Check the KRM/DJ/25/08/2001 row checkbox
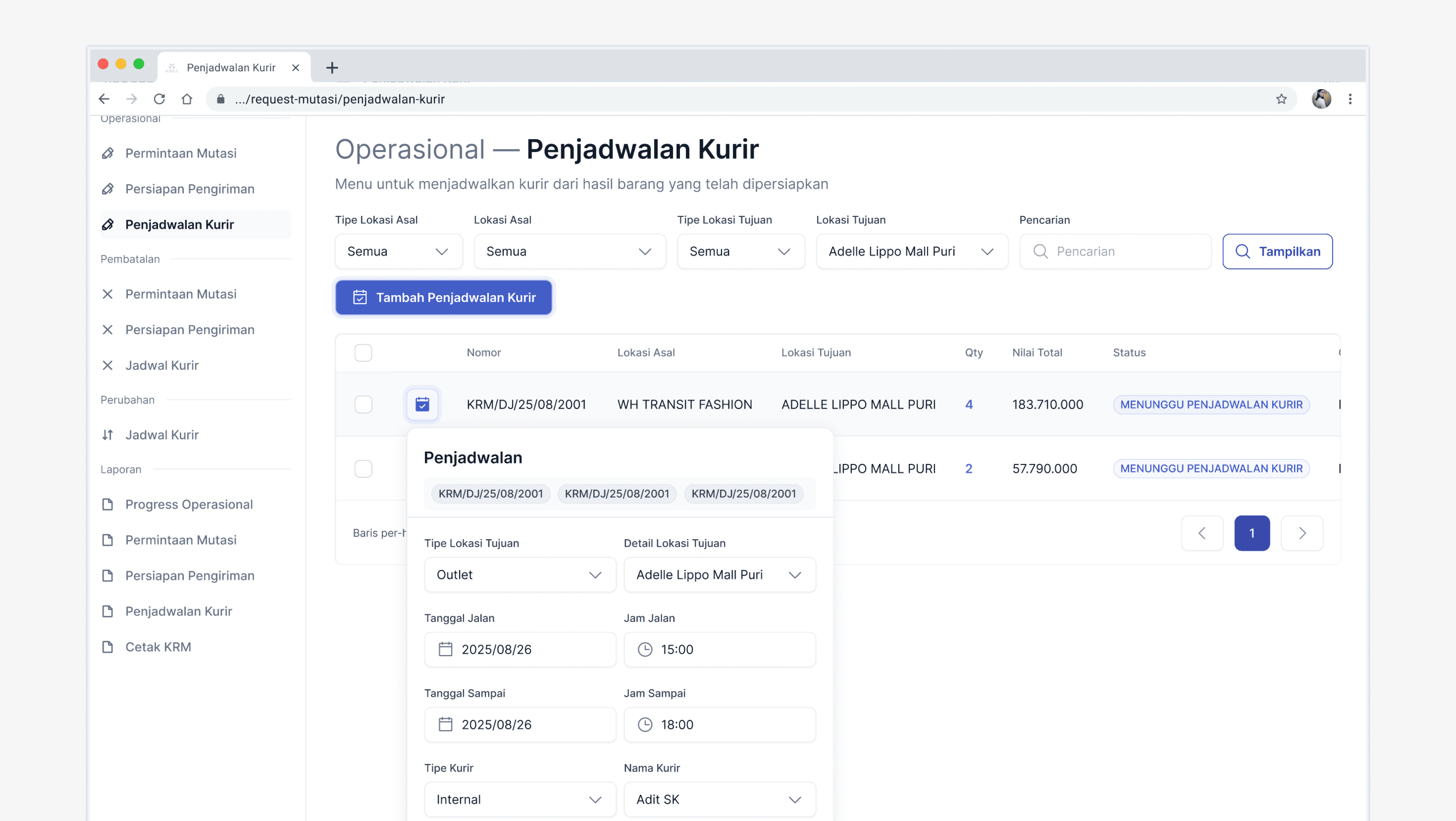 [363, 404]
